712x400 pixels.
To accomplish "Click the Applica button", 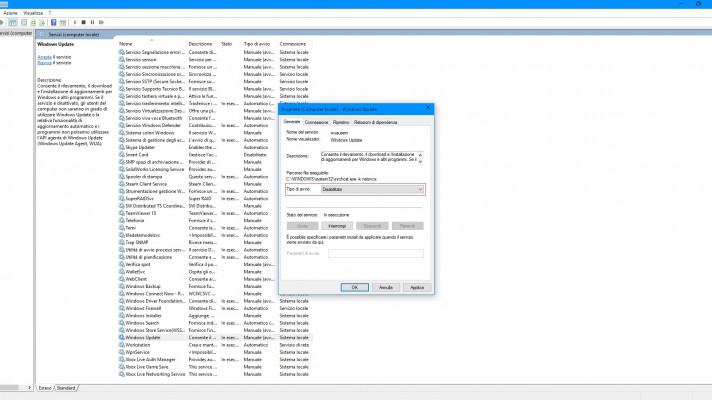I will click(417, 287).
